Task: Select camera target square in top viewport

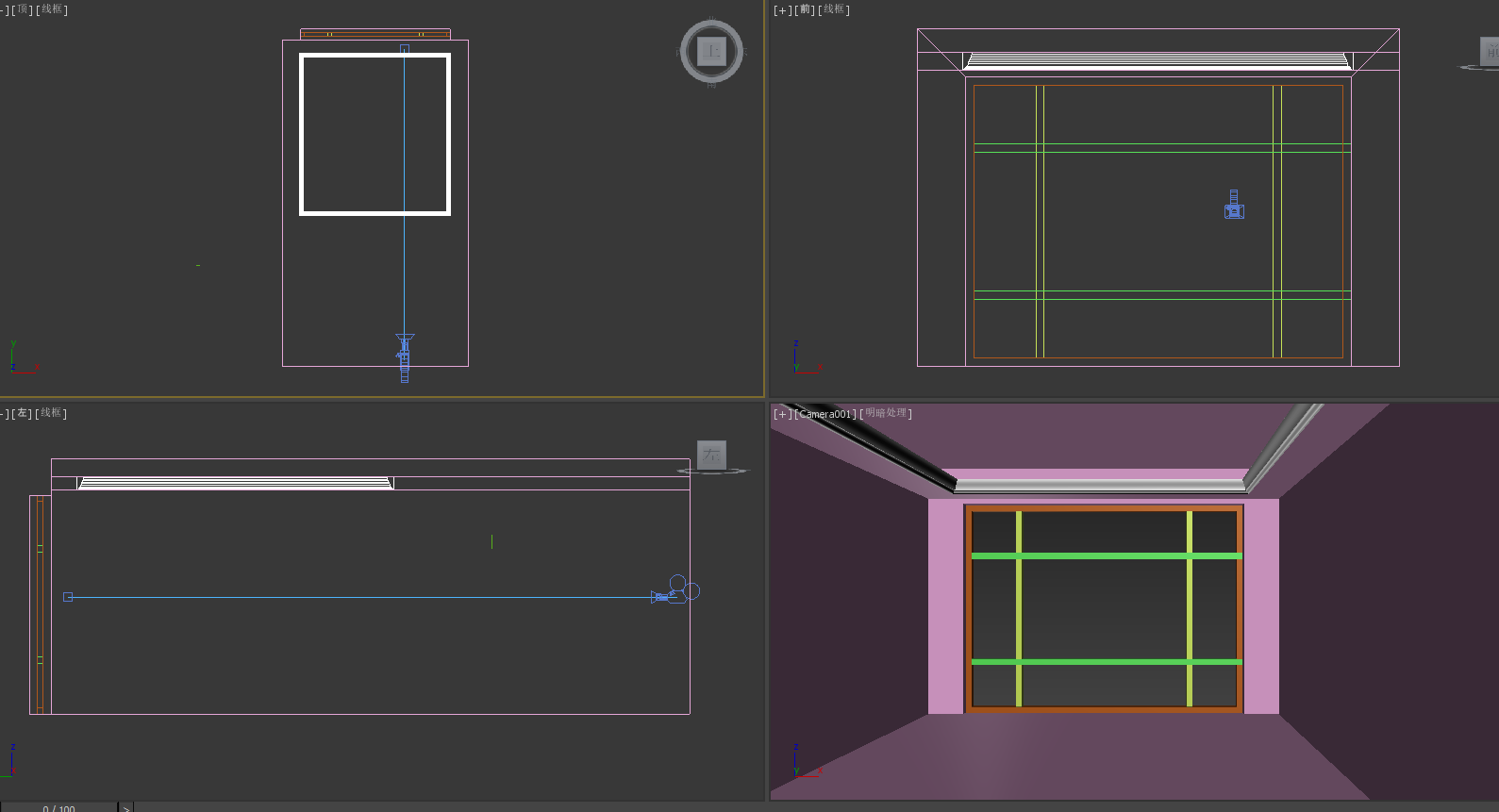Action: (405, 48)
